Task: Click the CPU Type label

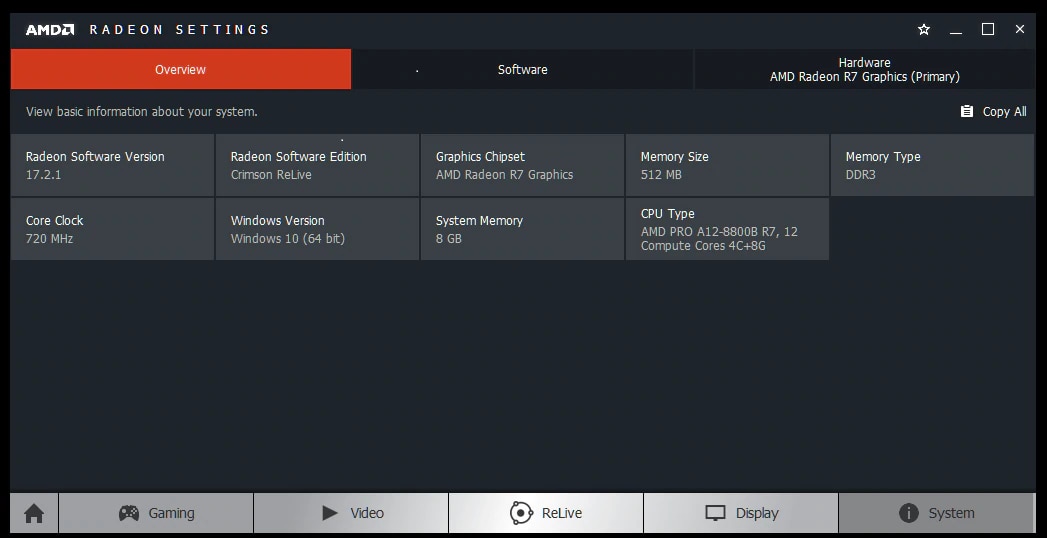Action: pyautogui.click(x=668, y=214)
